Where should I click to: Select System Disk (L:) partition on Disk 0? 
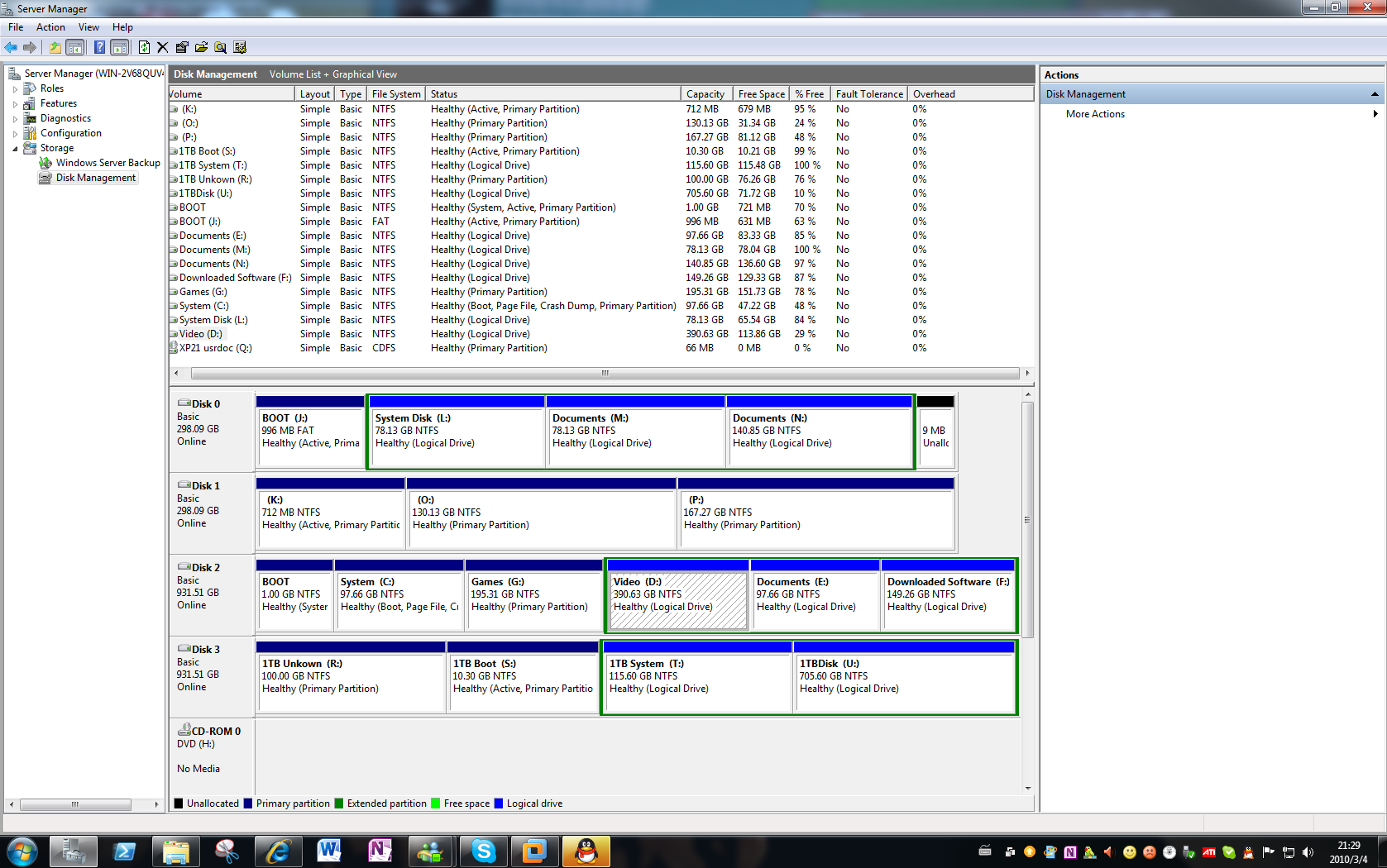click(457, 432)
